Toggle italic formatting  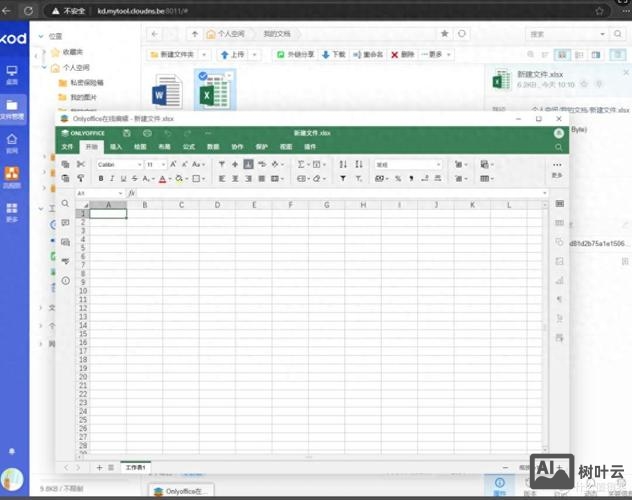[112, 179]
